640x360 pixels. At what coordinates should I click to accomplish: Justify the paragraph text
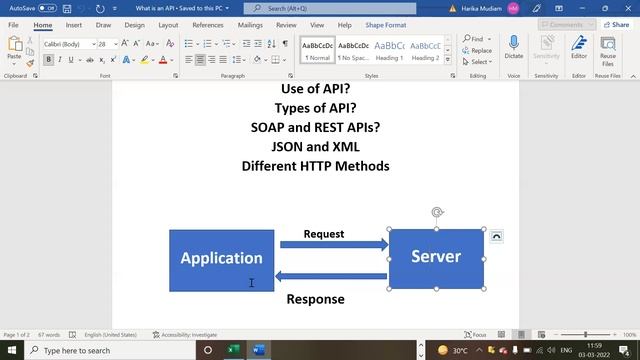click(x=223, y=60)
